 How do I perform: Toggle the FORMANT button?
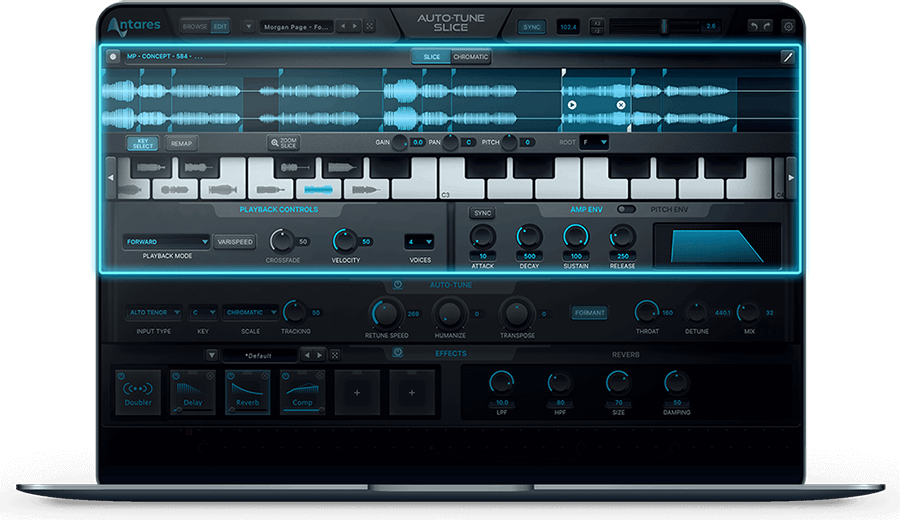click(589, 313)
